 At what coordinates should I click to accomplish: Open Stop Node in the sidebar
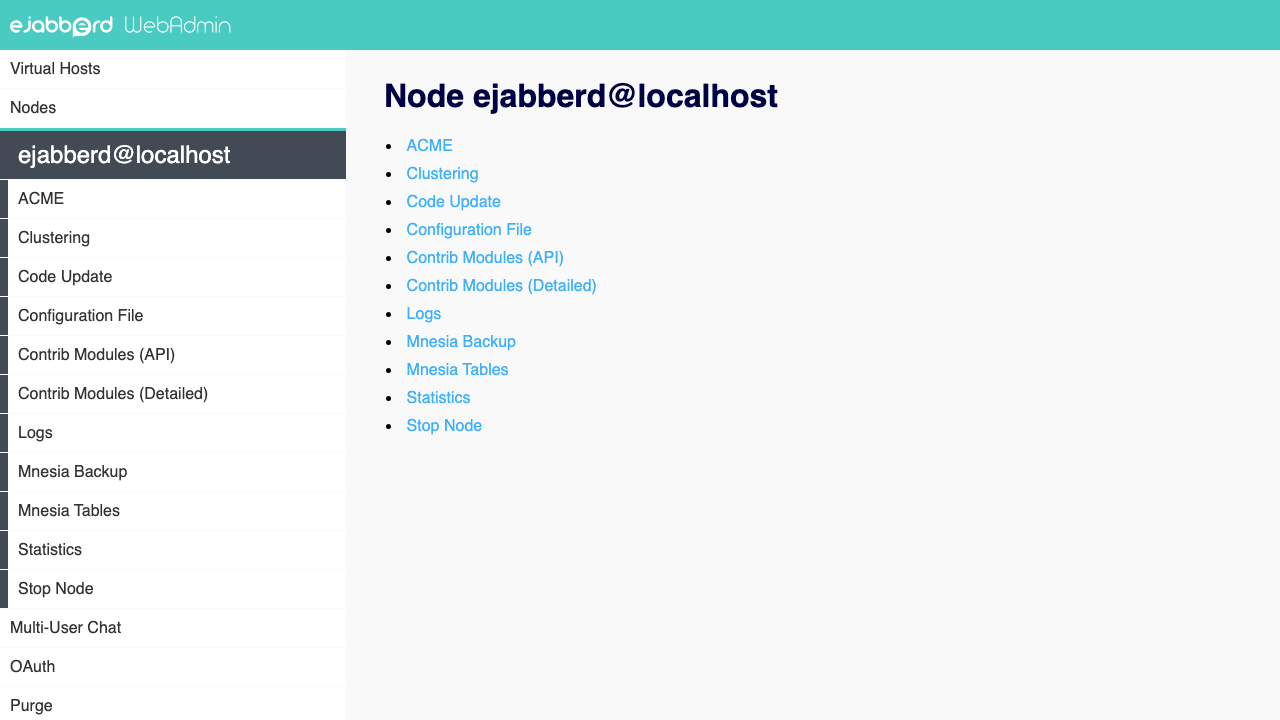177,589
